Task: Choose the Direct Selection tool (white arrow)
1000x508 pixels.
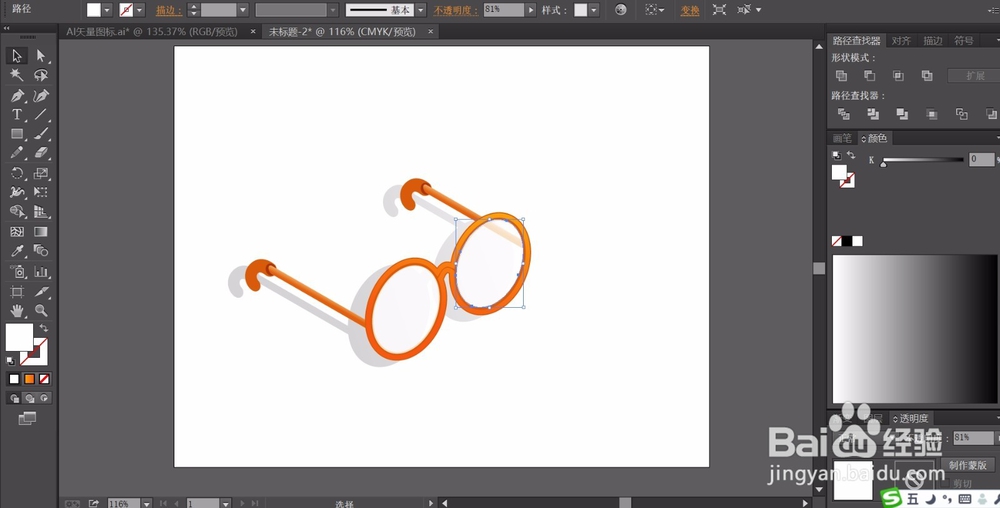Action: (x=41, y=55)
